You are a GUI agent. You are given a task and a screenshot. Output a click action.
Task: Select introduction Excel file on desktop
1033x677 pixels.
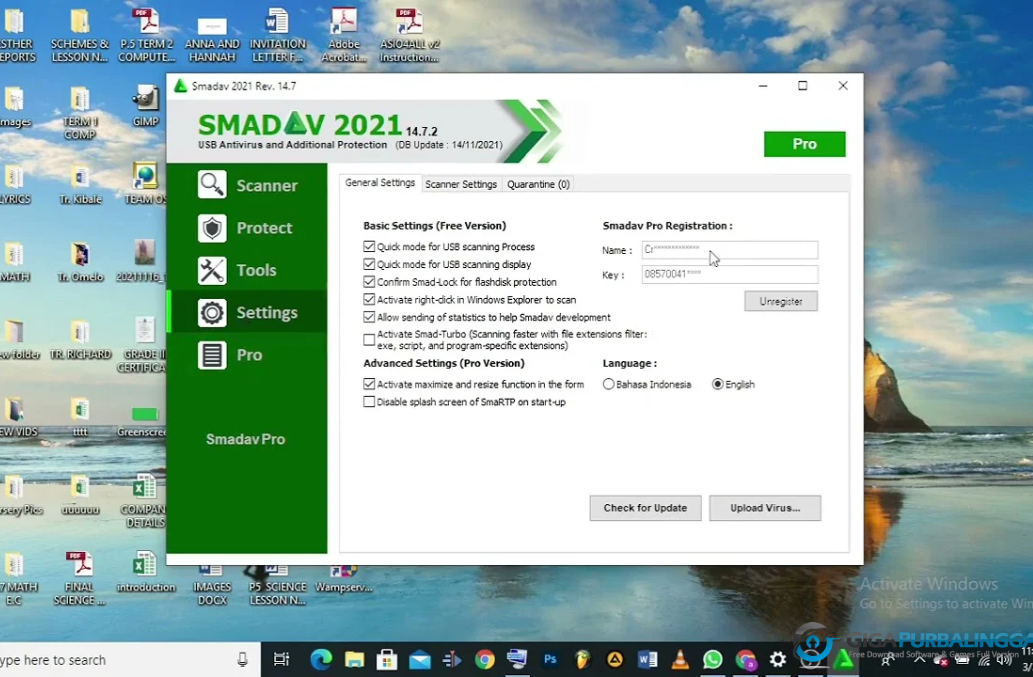point(145,572)
